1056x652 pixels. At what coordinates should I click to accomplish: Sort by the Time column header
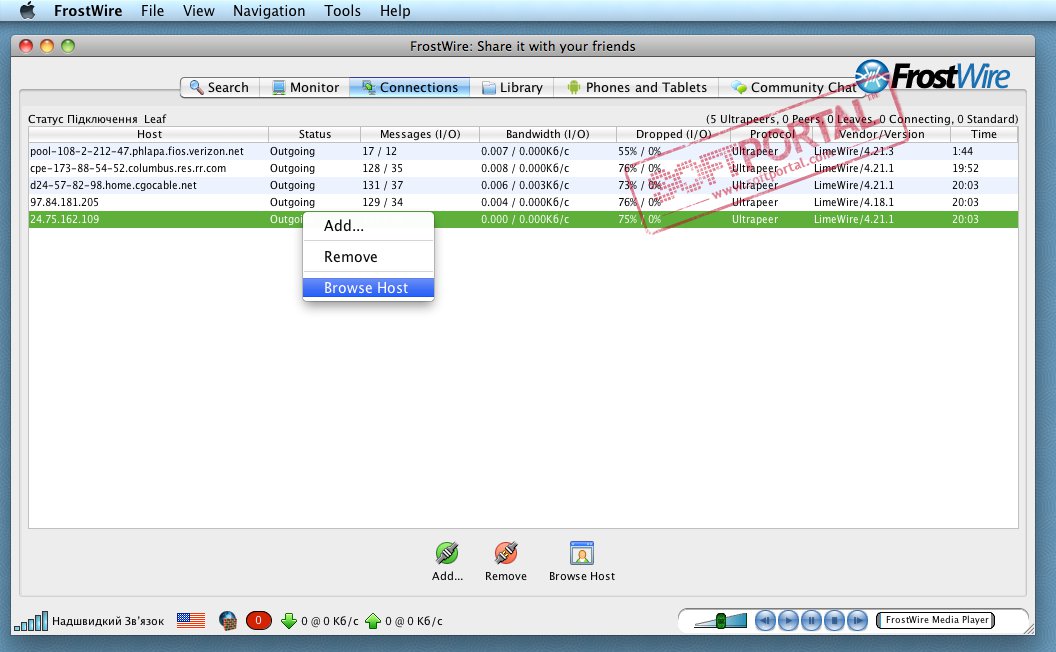(984, 134)
